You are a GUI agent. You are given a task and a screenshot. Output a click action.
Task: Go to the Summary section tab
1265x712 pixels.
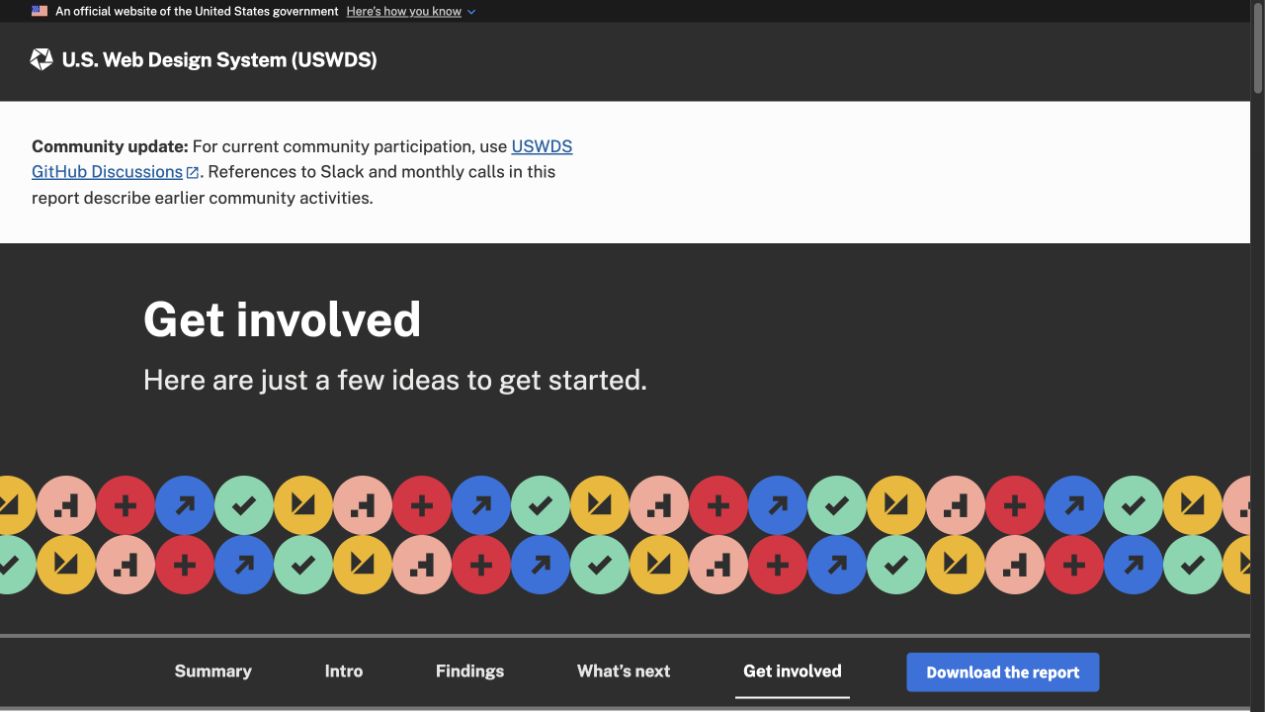tap(213, 671)
